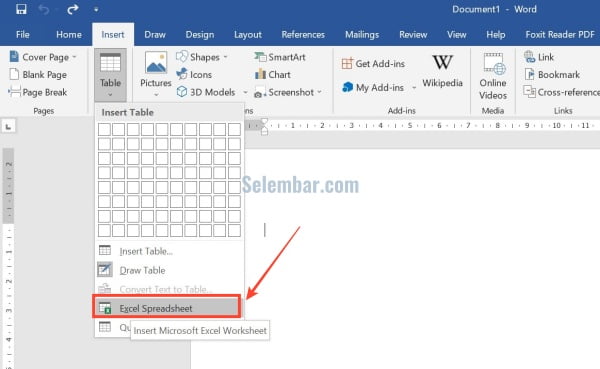Click the Insert Table... menu icon
This screenshot has height=369, width=600.
[x=105, y=250]
